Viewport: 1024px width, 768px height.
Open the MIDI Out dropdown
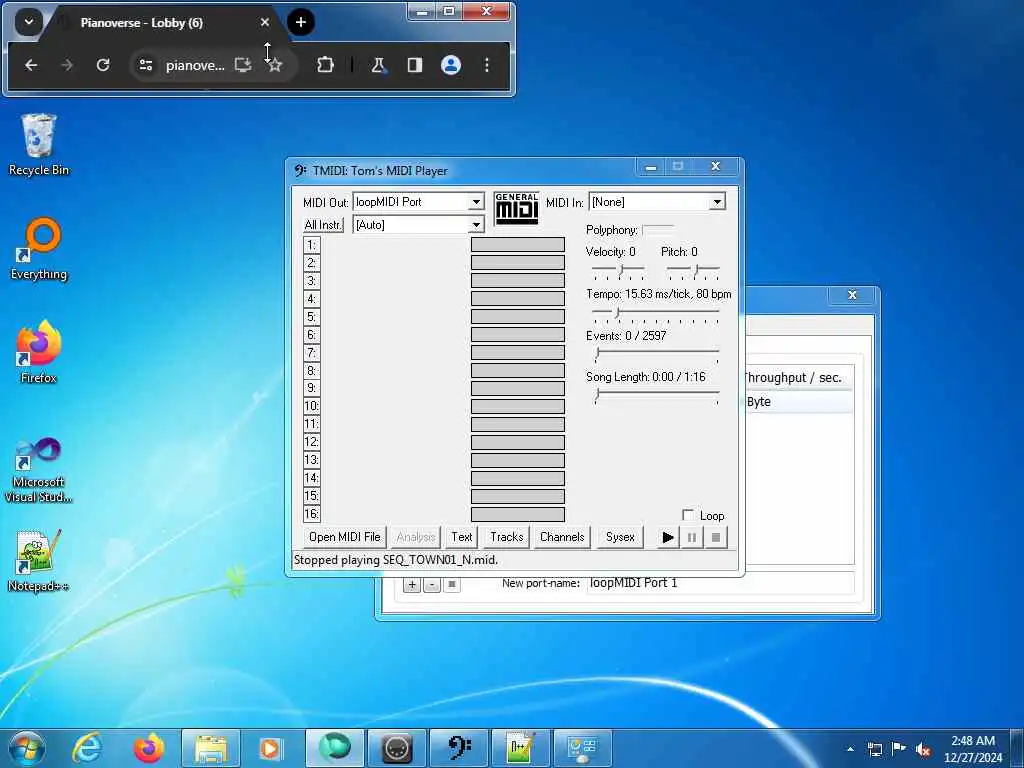coord(476,202)
